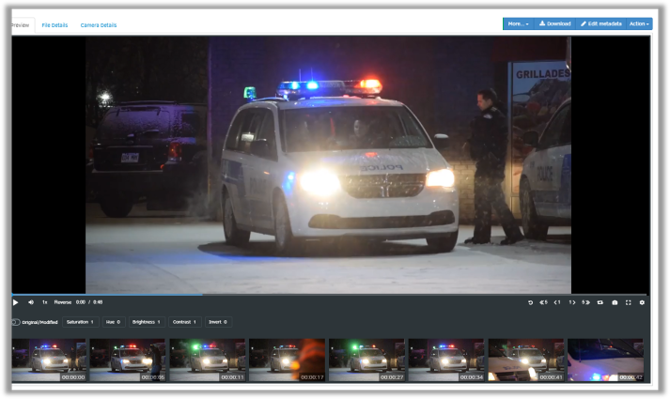Select thumbnail at 00:00:41

[x=526, y=360]
